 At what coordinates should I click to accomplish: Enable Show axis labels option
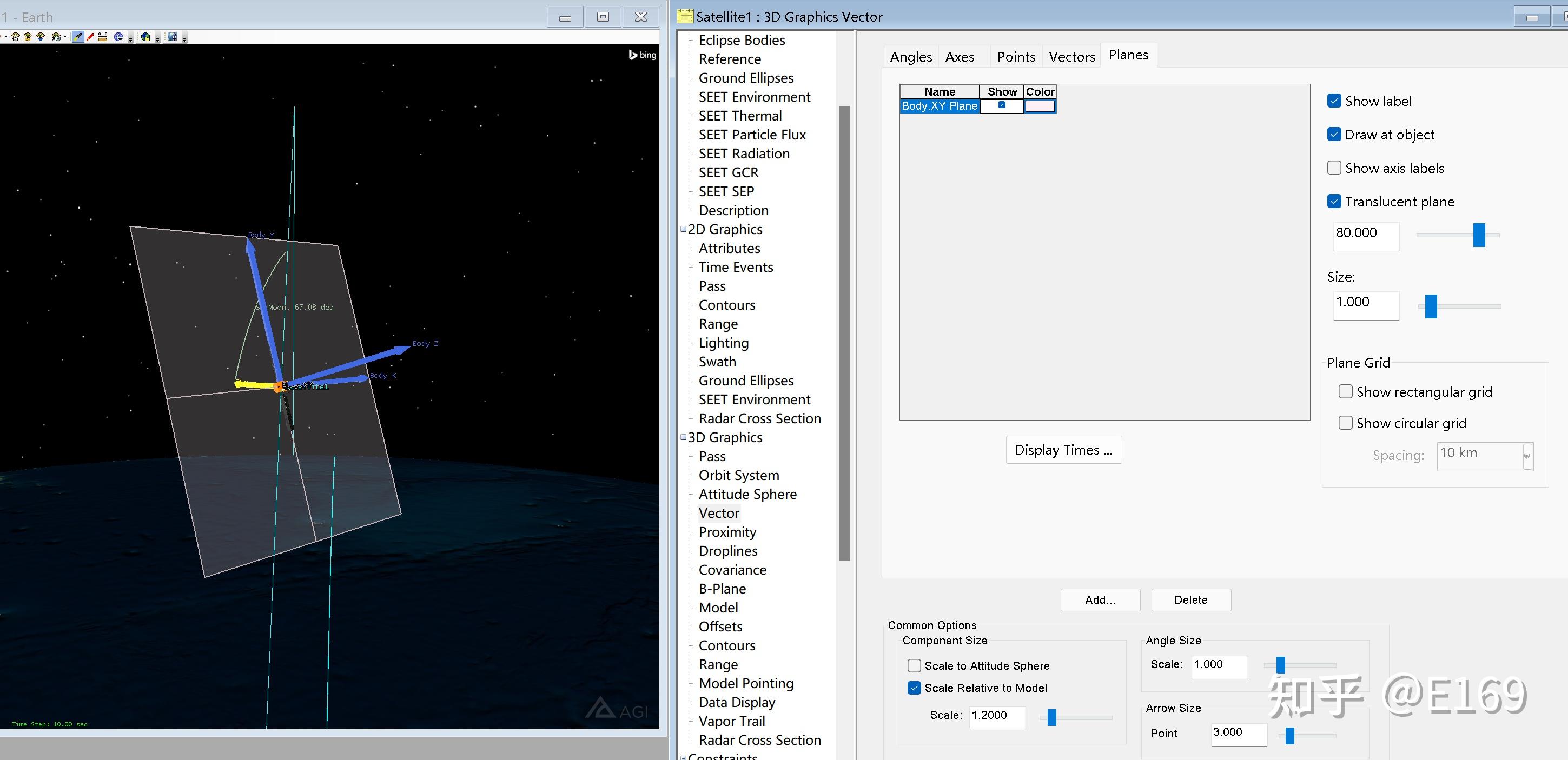pyautogui.click(x=1334, y=168)
